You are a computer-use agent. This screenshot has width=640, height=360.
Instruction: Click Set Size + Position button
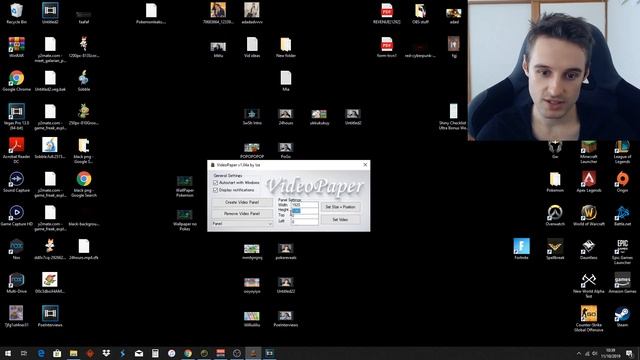(x=340, y=207)
